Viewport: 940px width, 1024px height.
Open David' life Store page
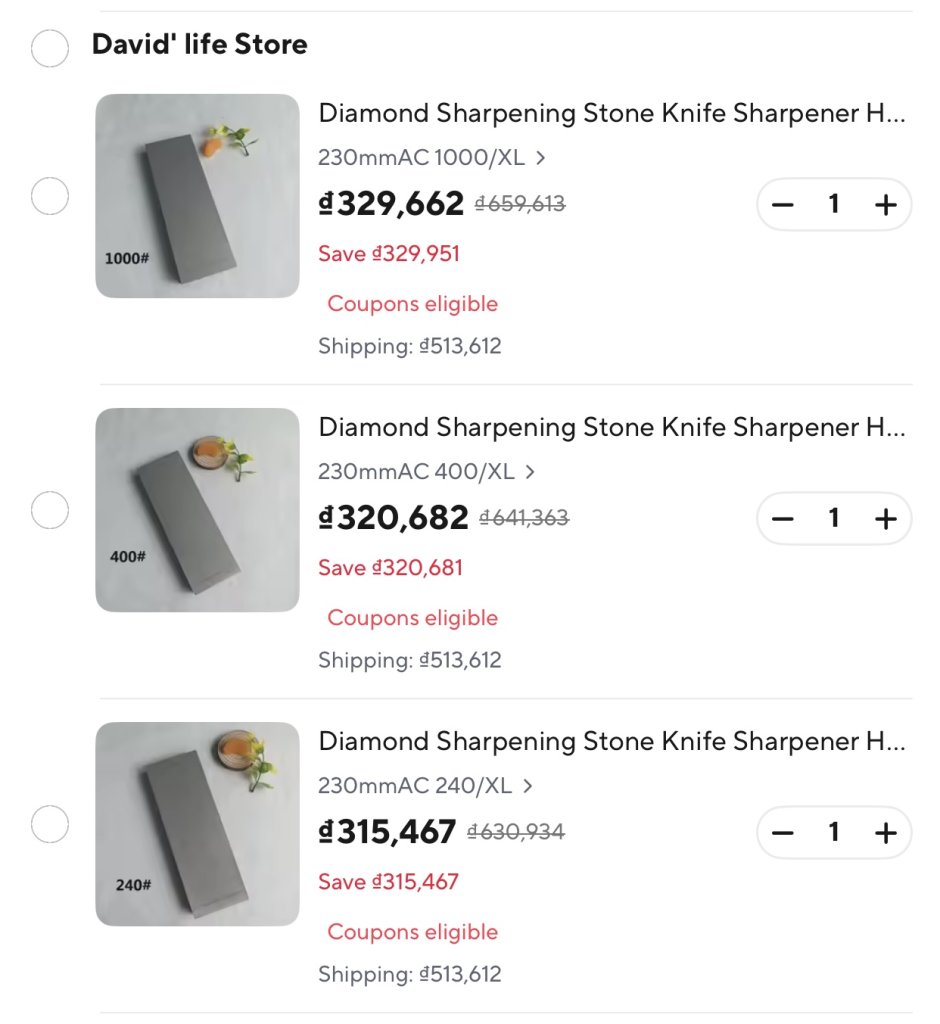(x=199, y=44)
